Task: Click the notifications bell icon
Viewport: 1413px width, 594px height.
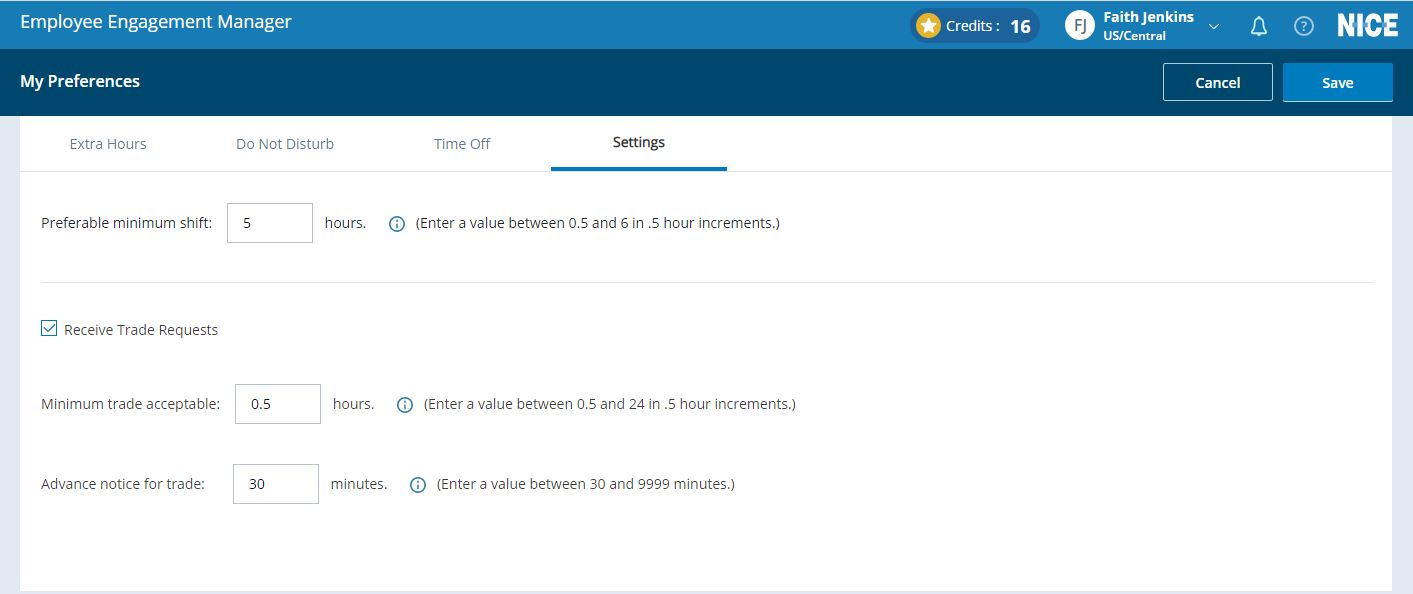Action: 1259,27
